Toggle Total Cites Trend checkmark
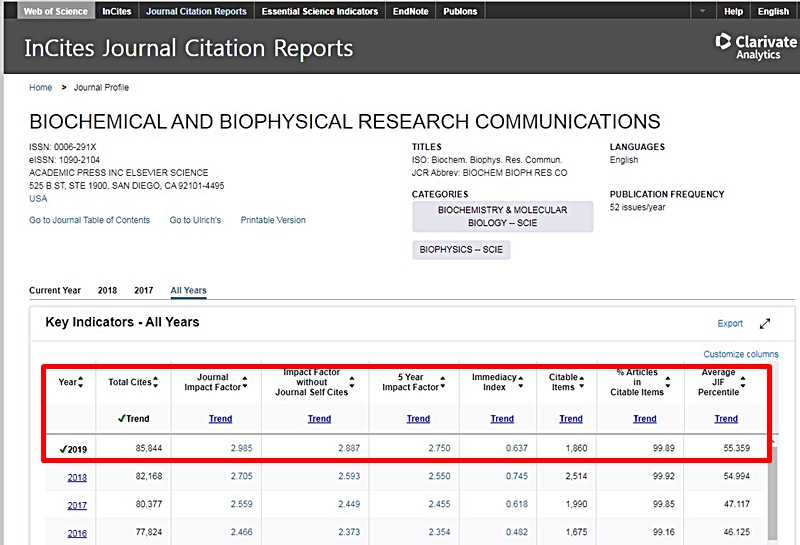 121,418
